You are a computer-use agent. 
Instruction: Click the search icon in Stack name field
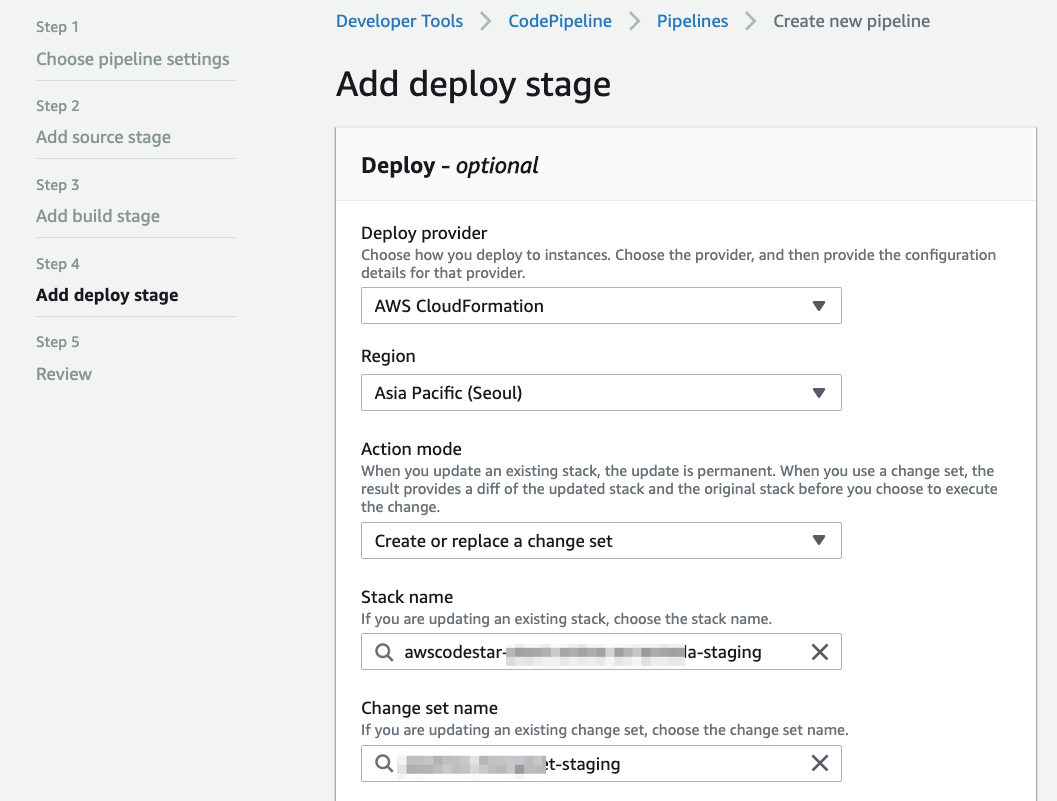point(384,652)
